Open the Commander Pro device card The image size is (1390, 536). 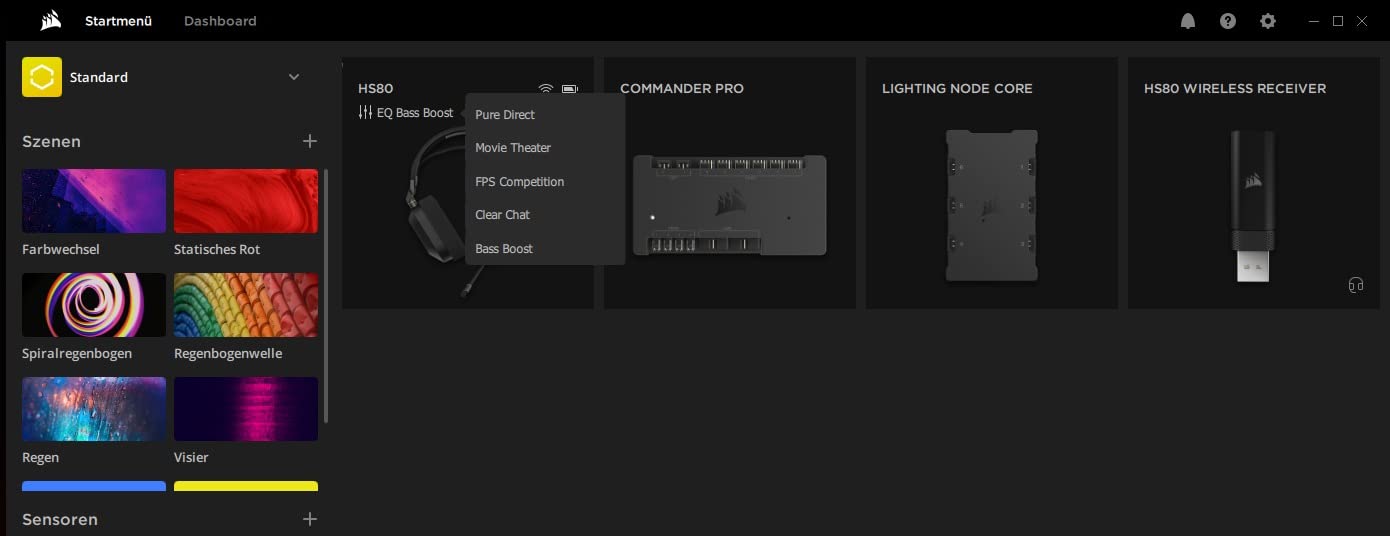730,183
